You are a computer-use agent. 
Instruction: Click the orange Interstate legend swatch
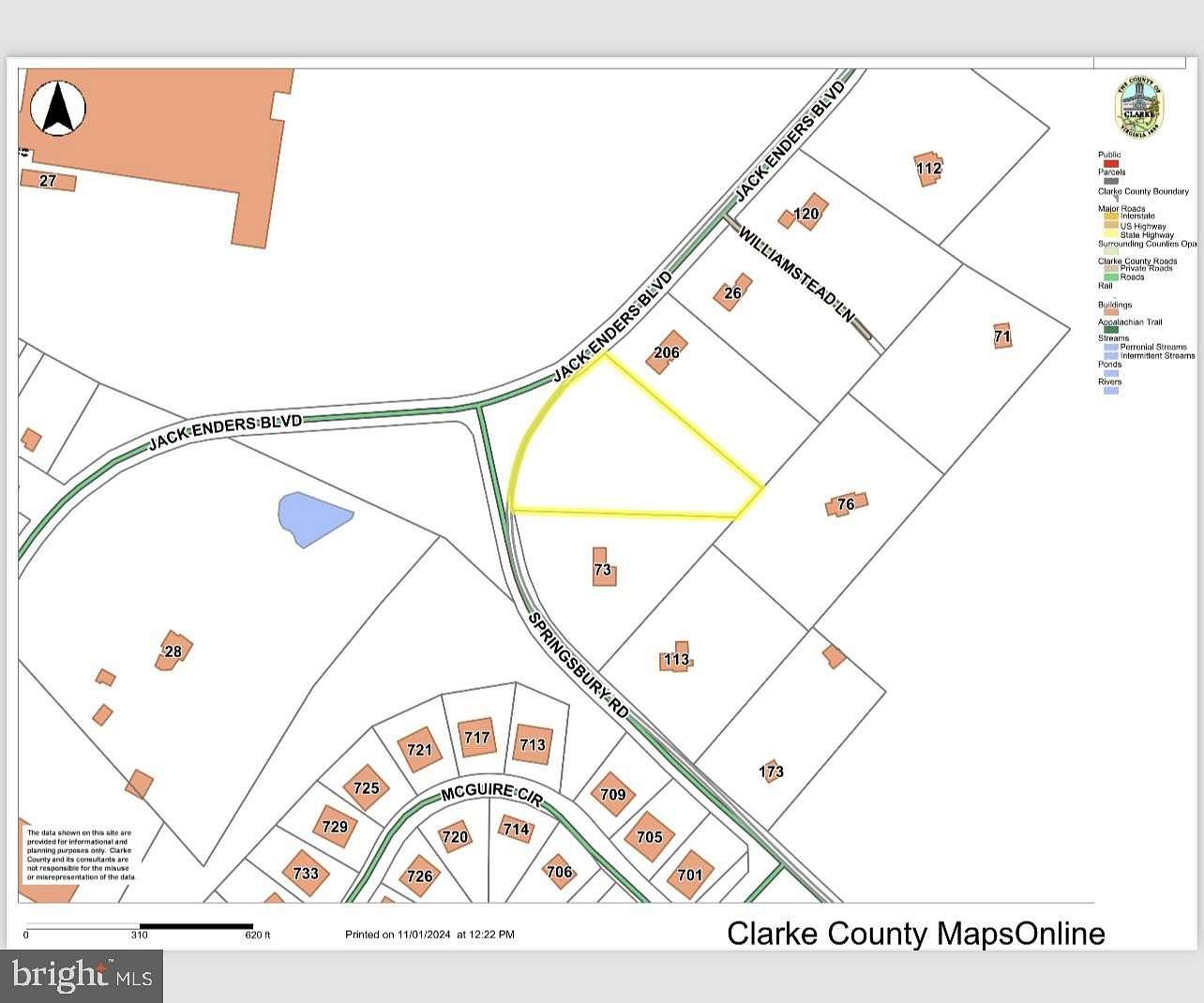point(1111,216)
